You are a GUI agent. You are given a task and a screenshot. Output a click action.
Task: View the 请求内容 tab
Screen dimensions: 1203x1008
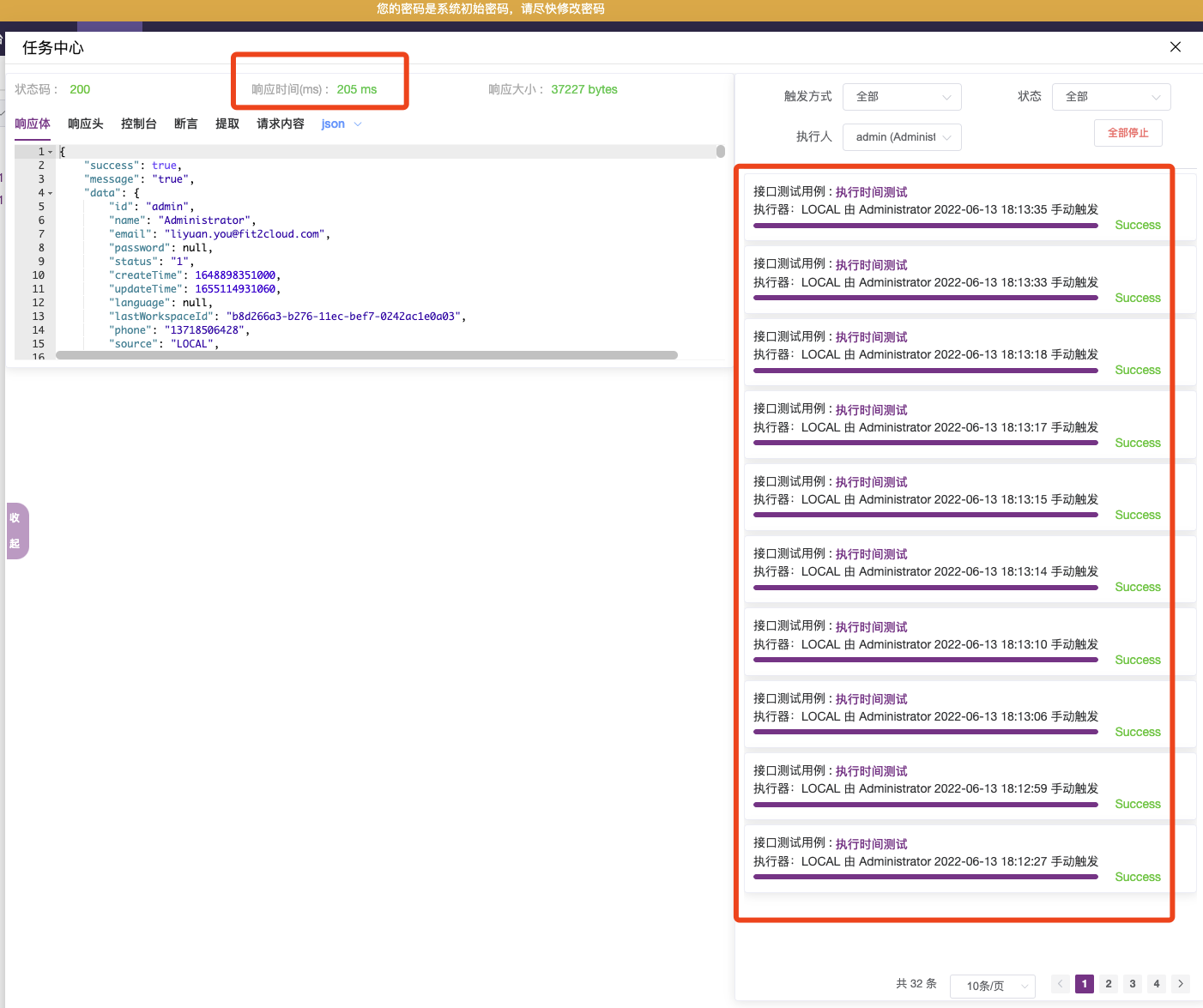(x=280, y=124)
